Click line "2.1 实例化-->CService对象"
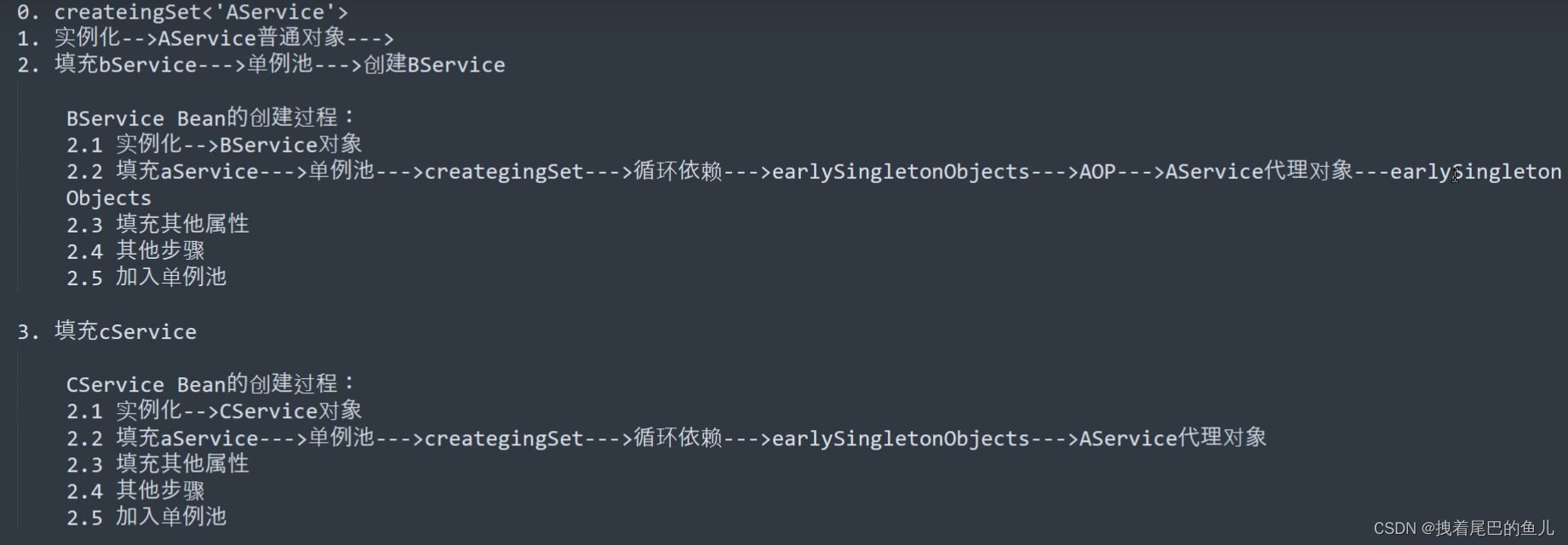The image size is (1568, 545). point(214,410)
